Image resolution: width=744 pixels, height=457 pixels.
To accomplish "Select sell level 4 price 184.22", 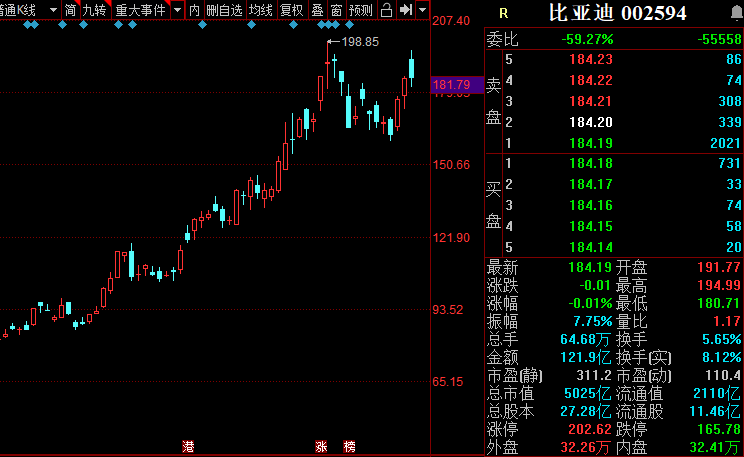I will pos(591,80).
